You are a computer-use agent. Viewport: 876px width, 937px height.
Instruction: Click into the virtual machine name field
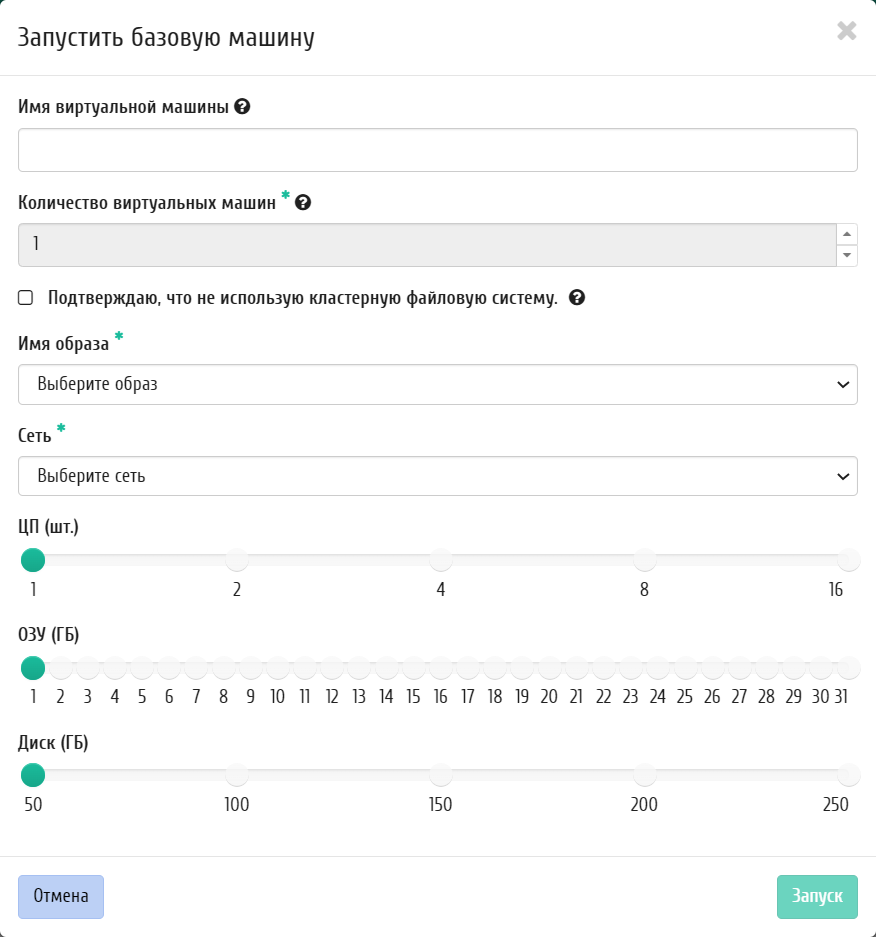[x=438, y=150]
